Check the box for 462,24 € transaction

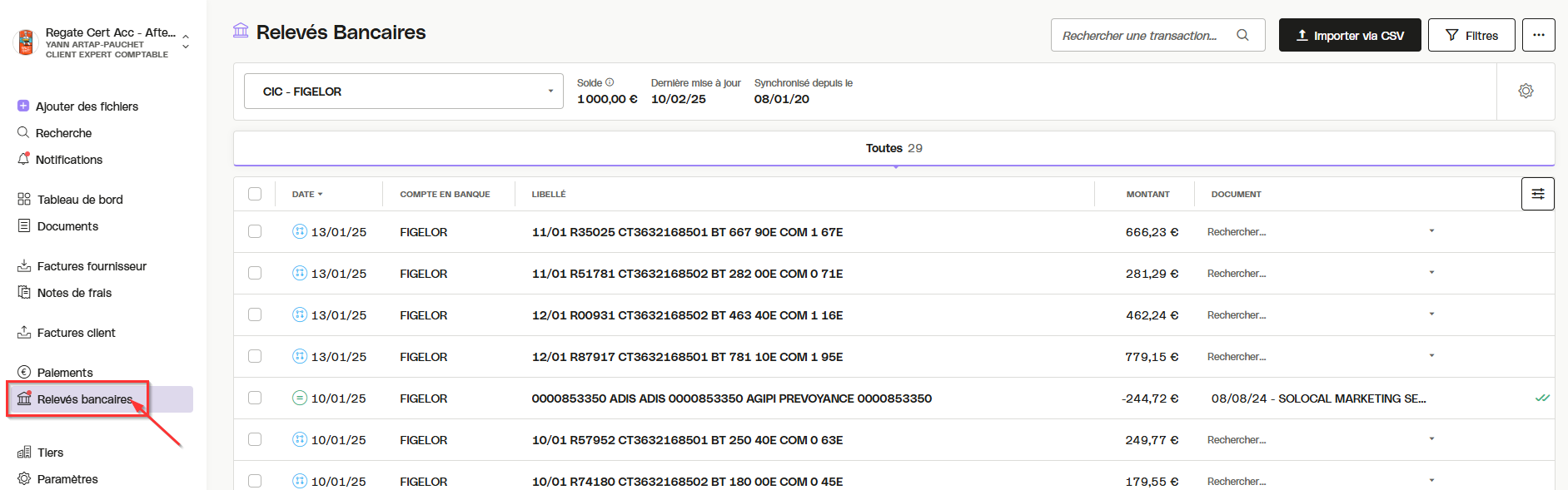(255, 314)
